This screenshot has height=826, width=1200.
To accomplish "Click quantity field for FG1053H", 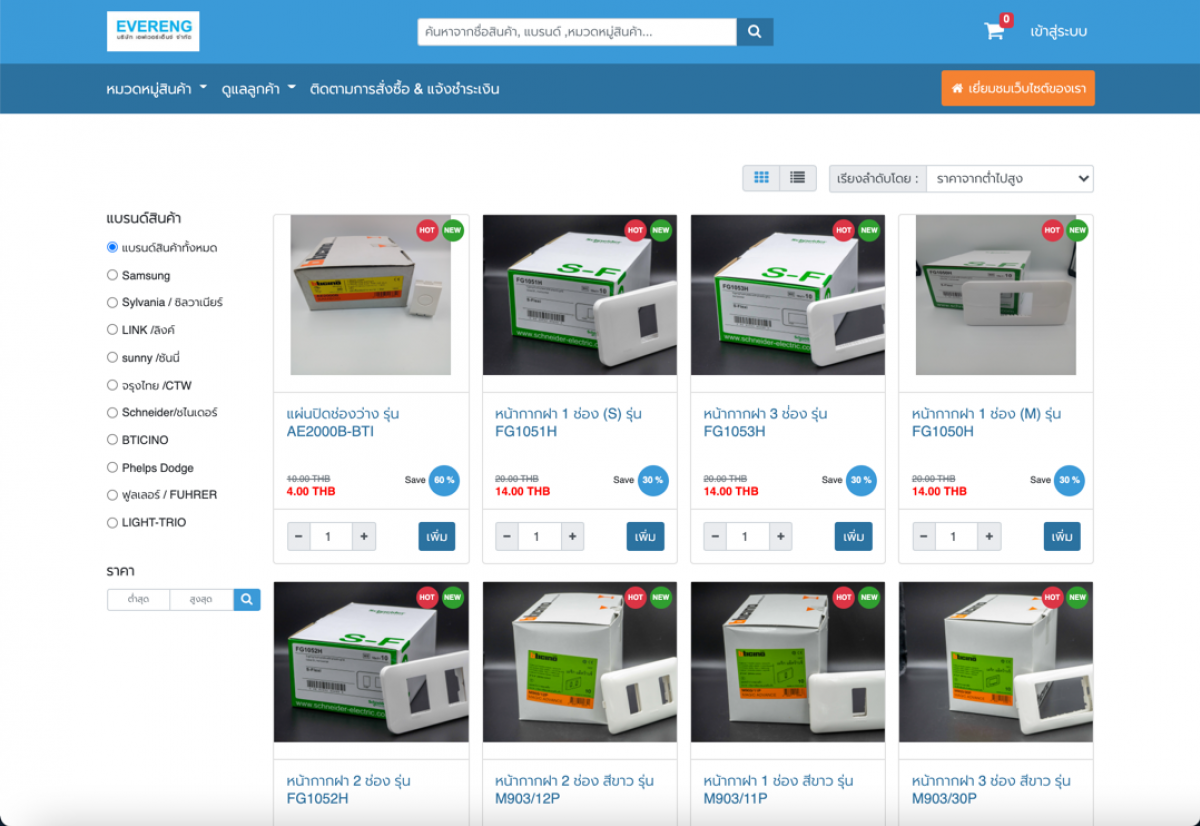I will coord(747,536).
